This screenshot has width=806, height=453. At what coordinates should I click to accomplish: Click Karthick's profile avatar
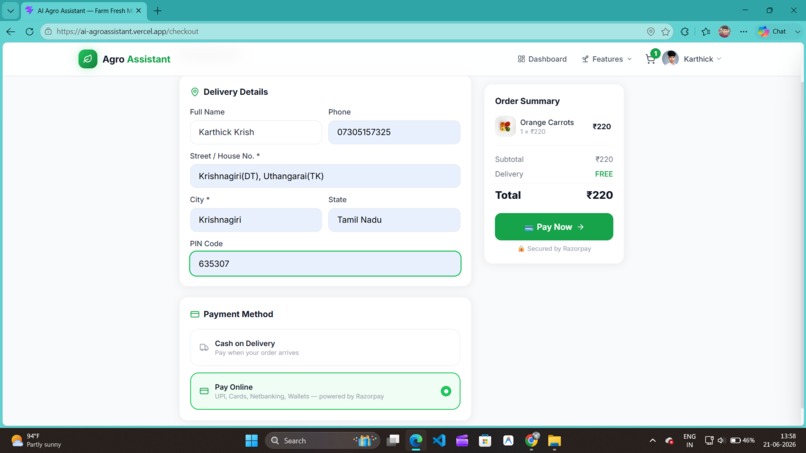[x=670, y=59]
